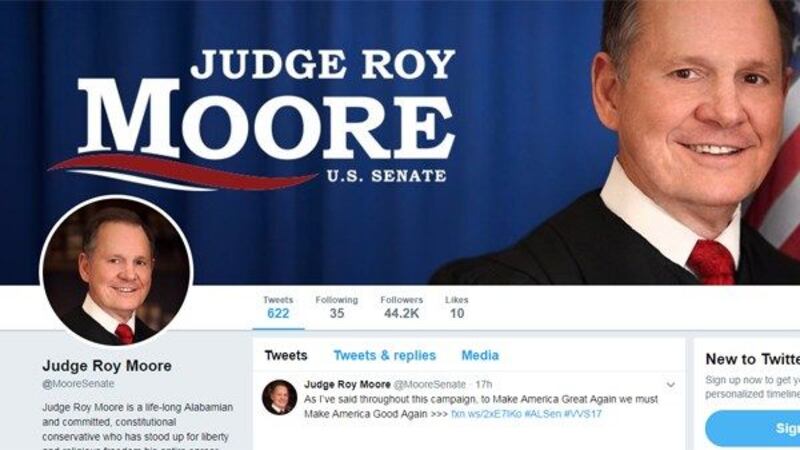This screenshot has height=450, width=800.
Task: Open the #VVS17 hashtag
Action: [x=583, y=414]
